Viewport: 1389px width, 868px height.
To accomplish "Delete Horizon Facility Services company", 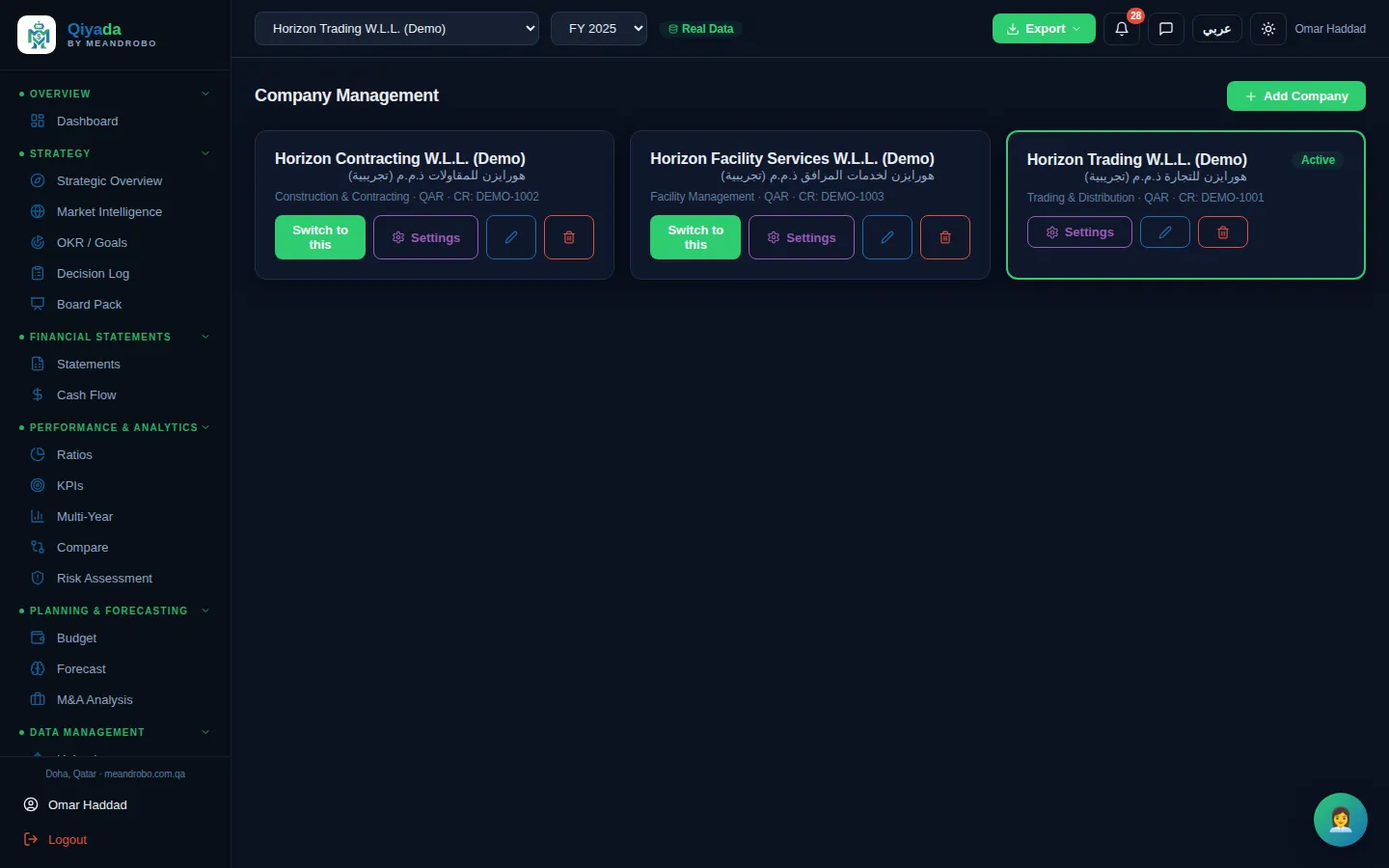I will (x=945, y=237).
